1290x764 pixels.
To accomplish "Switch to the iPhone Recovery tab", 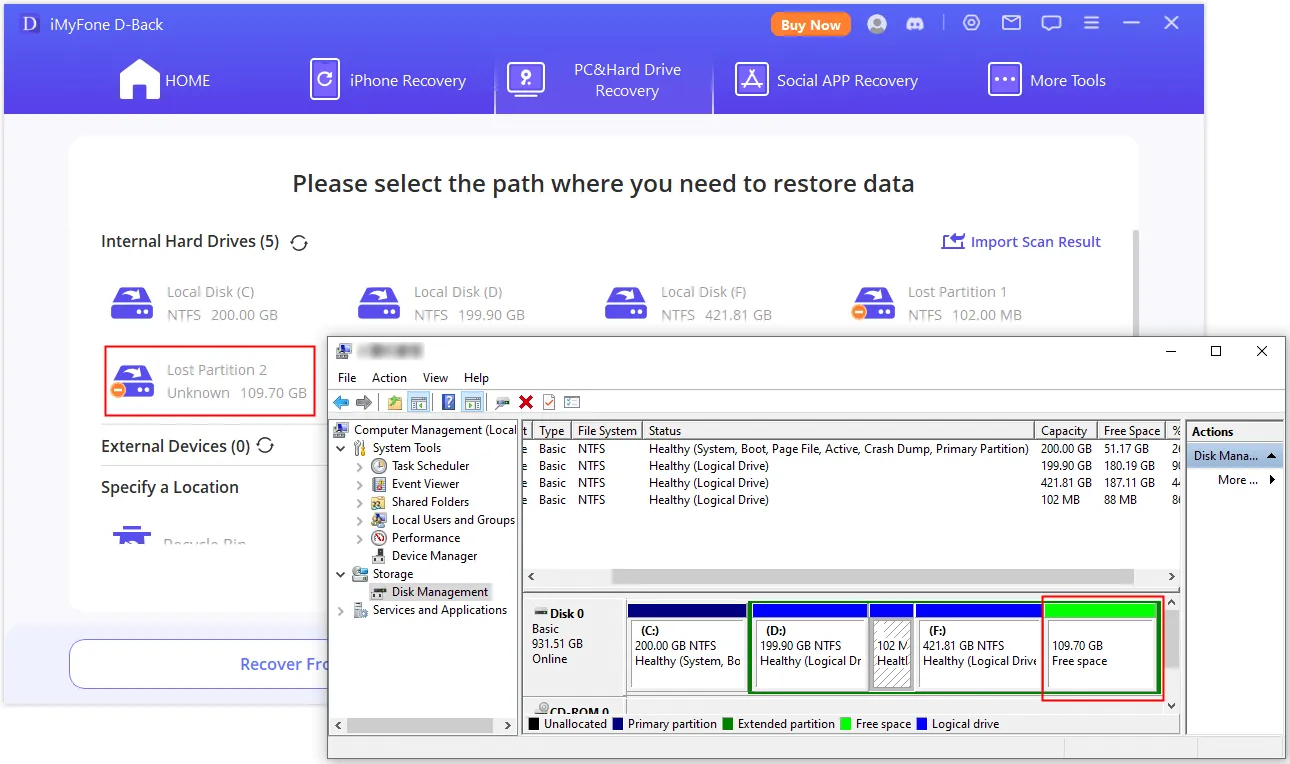I will point(388,80).
